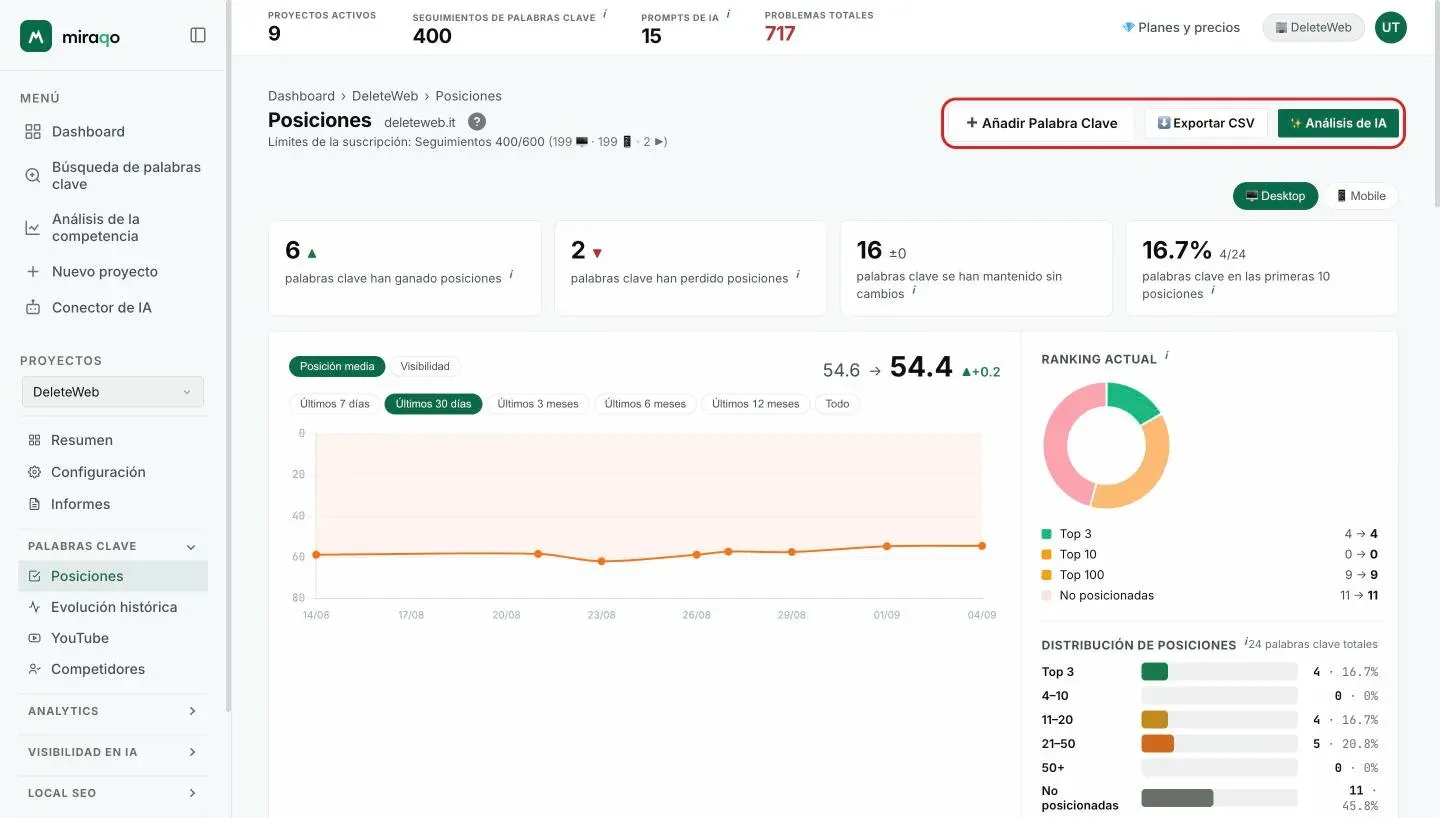Screen dimensions: 1440x818
Task: Collapse the Palabras Clave section
Action: pos(191,547)
